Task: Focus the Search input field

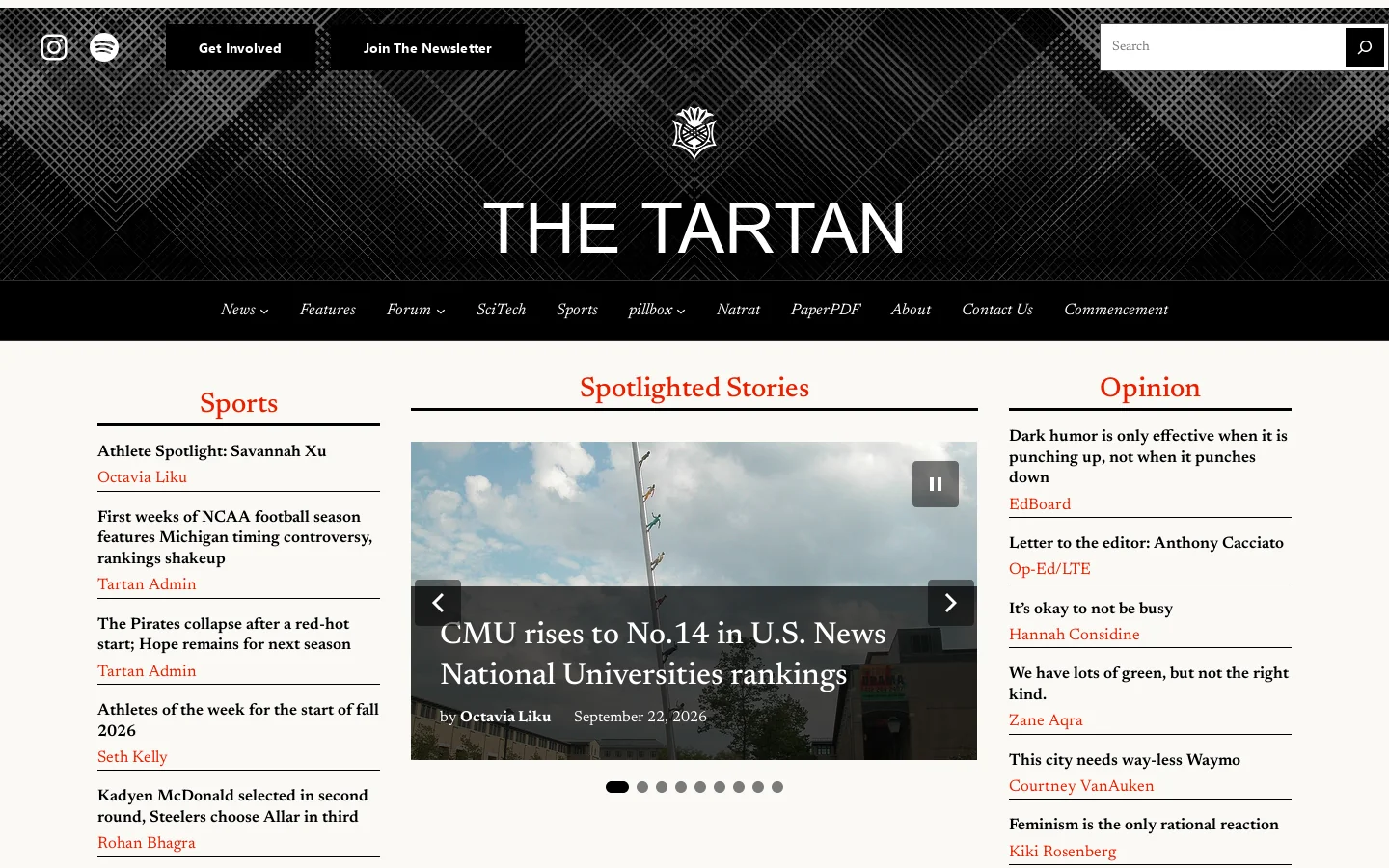Action: point(1223,46)
